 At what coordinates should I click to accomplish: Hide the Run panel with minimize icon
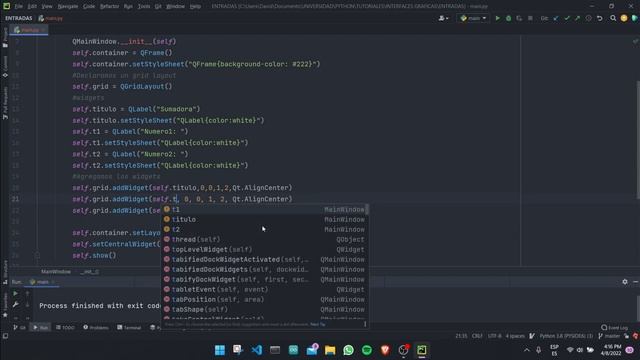coord(635,282)
